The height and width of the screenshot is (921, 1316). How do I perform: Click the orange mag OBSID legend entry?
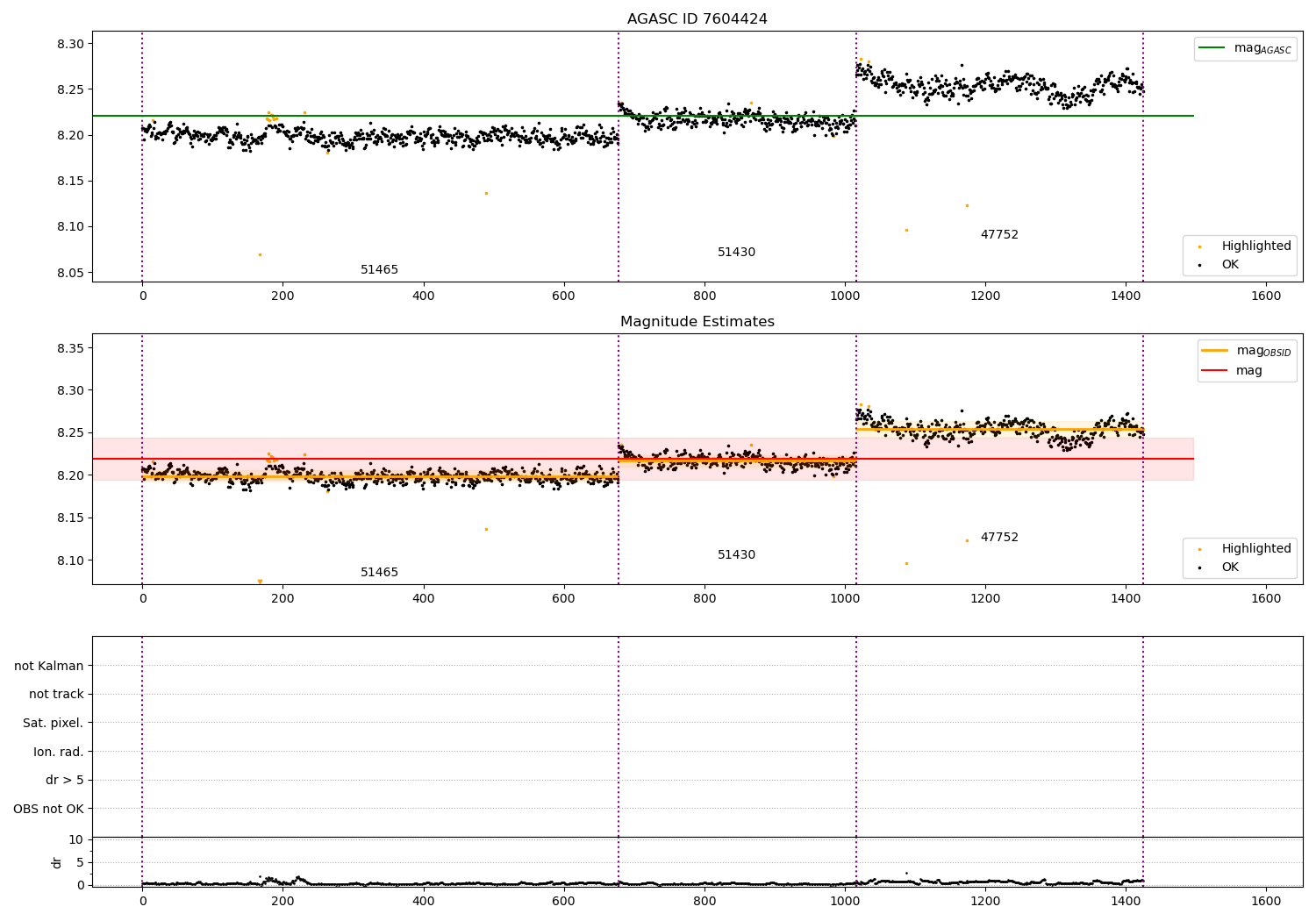tap(1247, 351)
